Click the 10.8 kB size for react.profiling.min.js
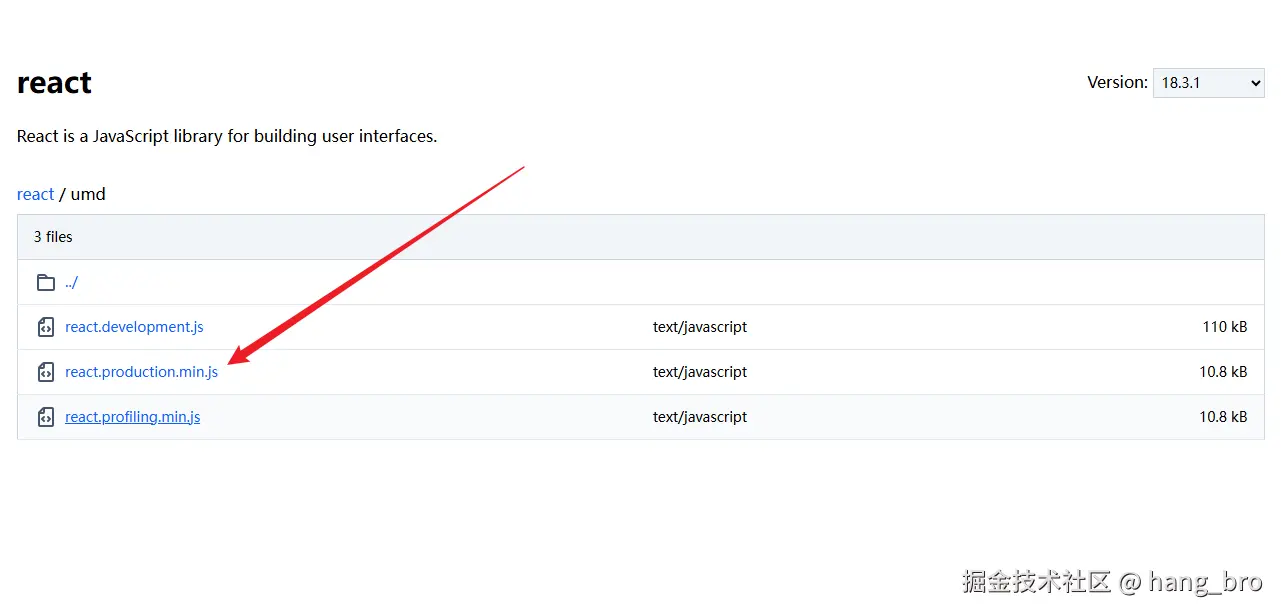Image resolution: width=1281 pixels, height=616 pixels. [x=1223, y=417]
